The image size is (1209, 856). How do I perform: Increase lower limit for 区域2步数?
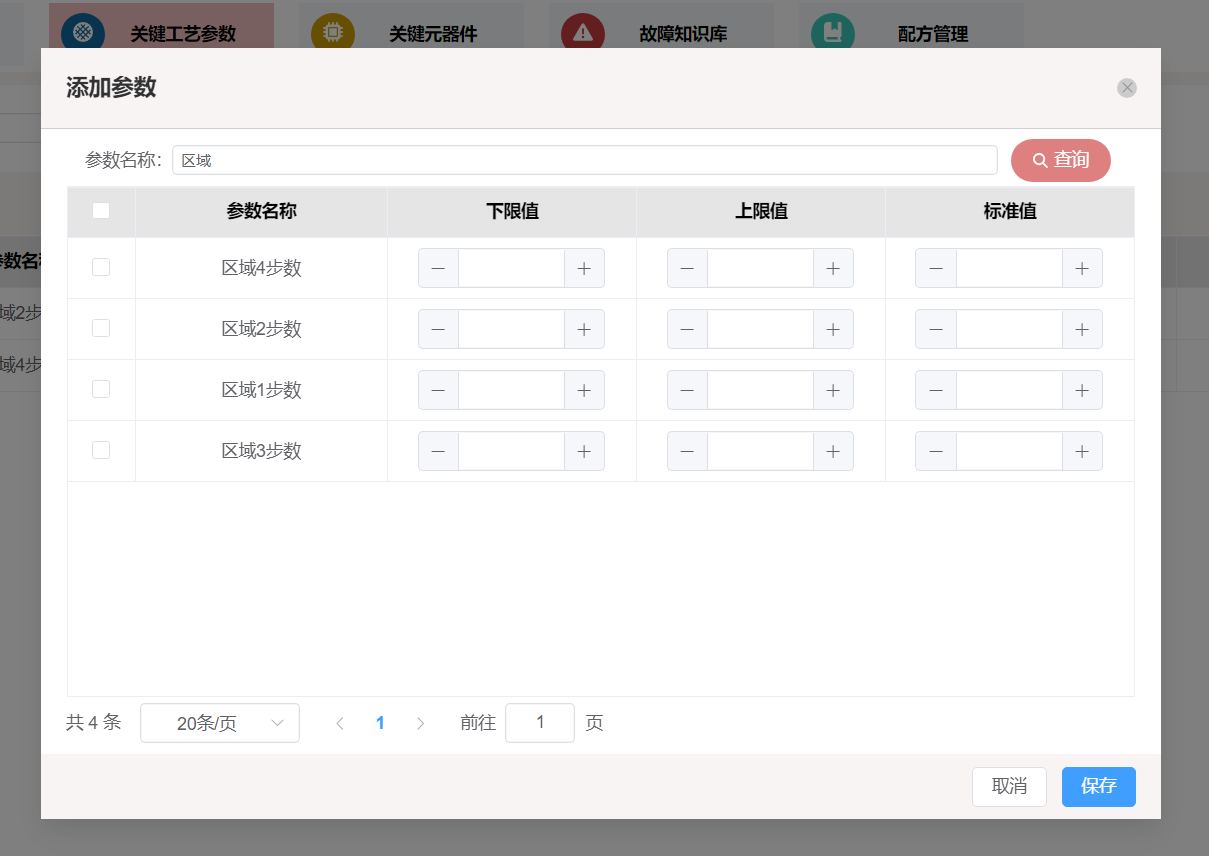point(584,329)
